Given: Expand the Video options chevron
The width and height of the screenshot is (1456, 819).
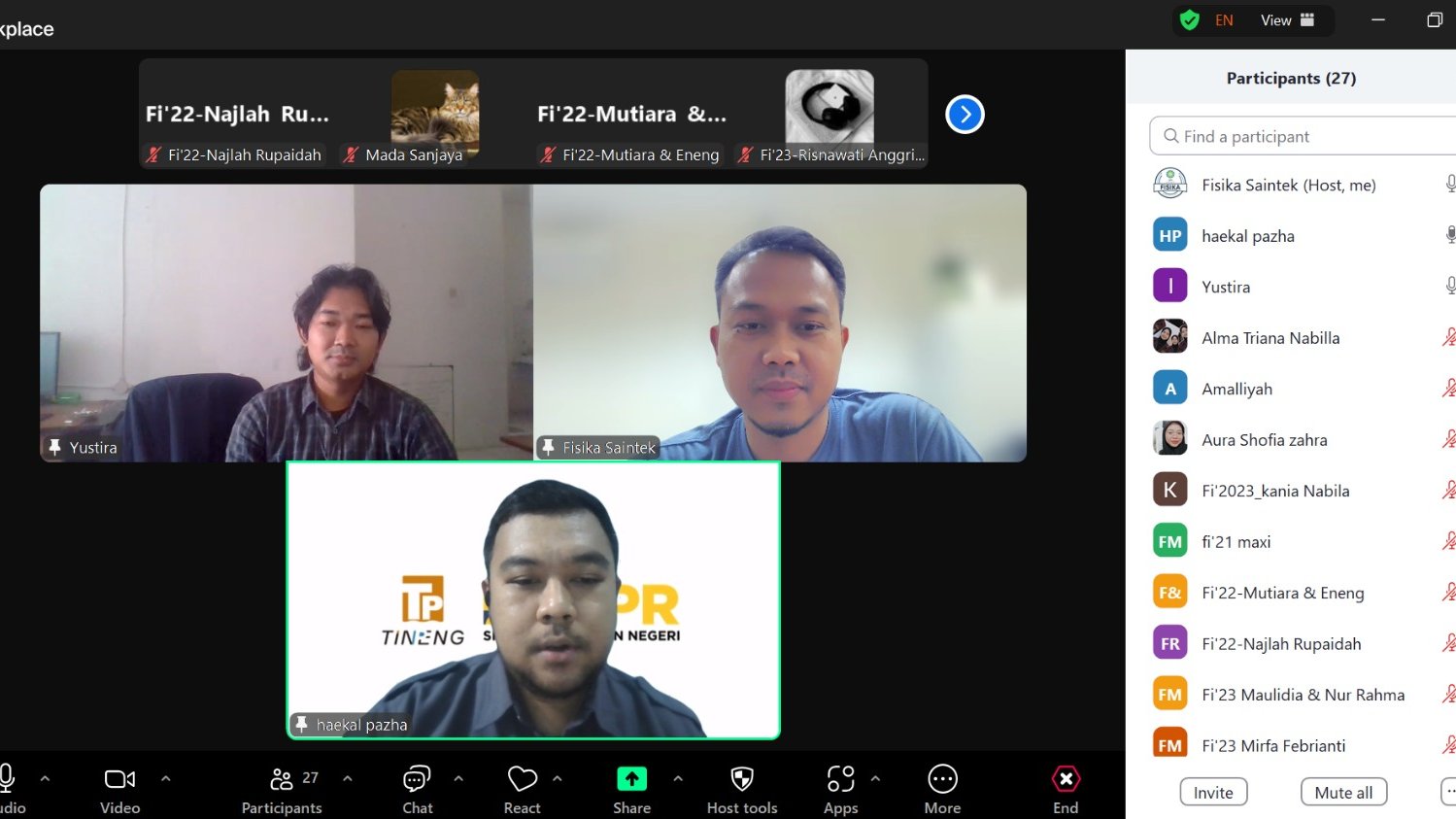Looking at the screenshot, I should coord(166,777).
